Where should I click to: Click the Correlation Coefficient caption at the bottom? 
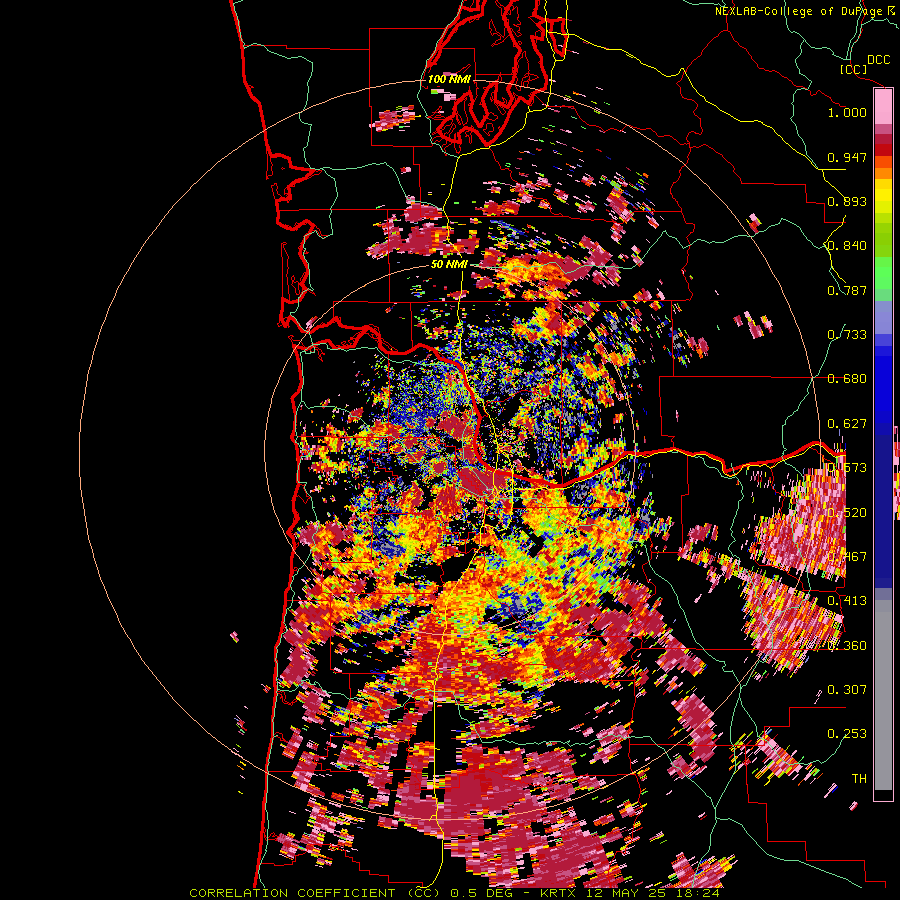454,893
